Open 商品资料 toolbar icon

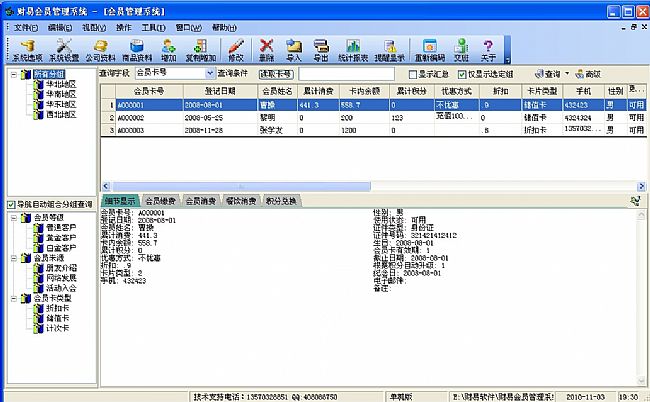[x=137, y=51]
